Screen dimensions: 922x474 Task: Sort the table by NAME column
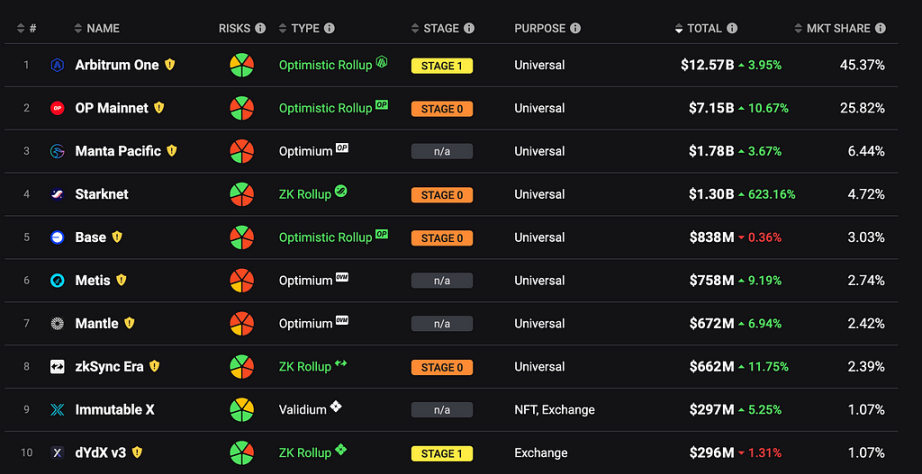click(x=103, y=29)
